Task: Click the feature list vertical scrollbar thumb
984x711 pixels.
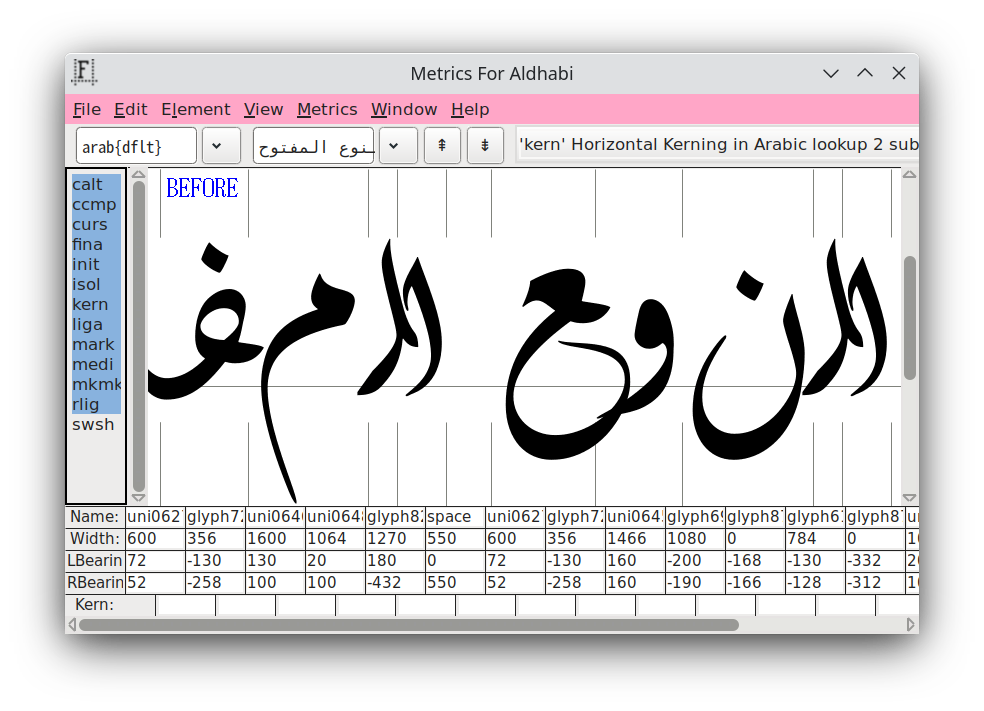Action: 139,336
